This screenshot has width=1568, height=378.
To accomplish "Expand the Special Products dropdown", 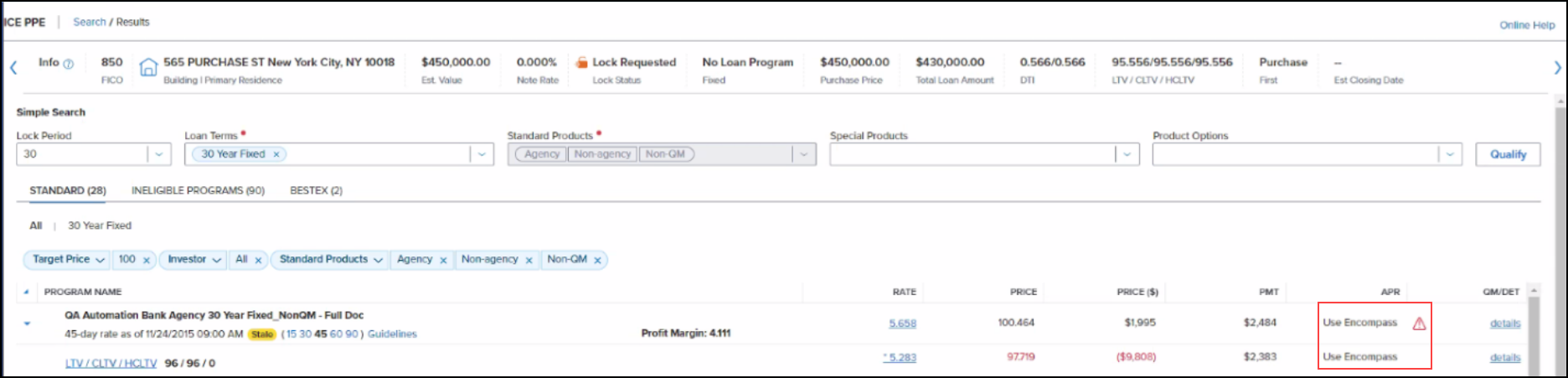I will click(1127, 154).
